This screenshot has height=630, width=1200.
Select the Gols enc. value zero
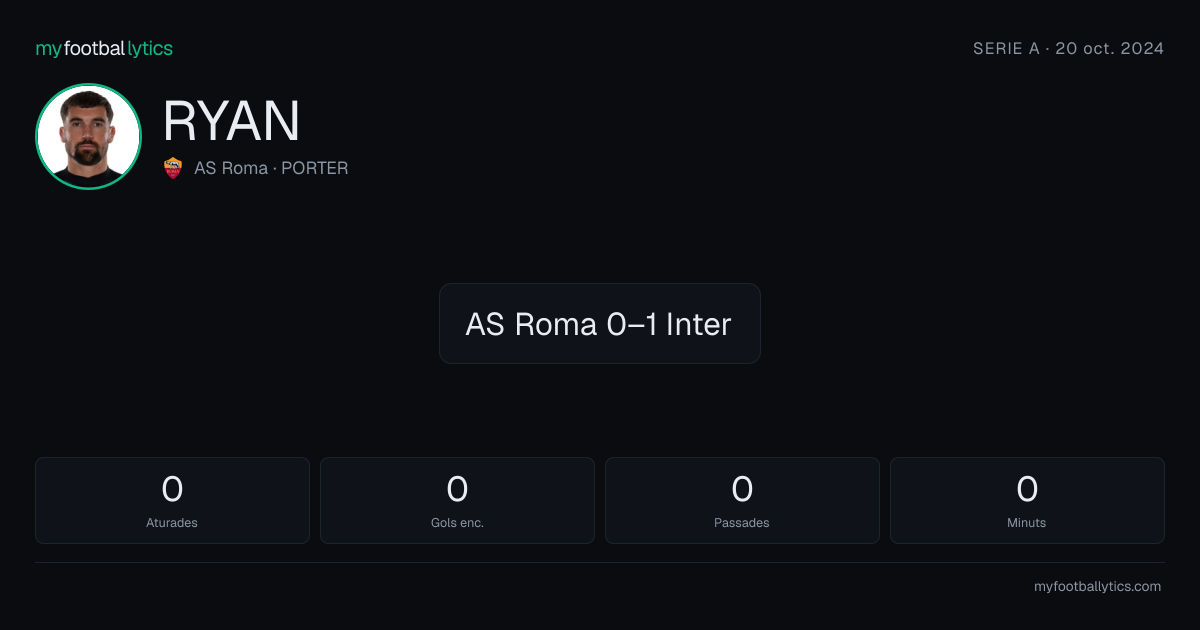pos(457,489)
